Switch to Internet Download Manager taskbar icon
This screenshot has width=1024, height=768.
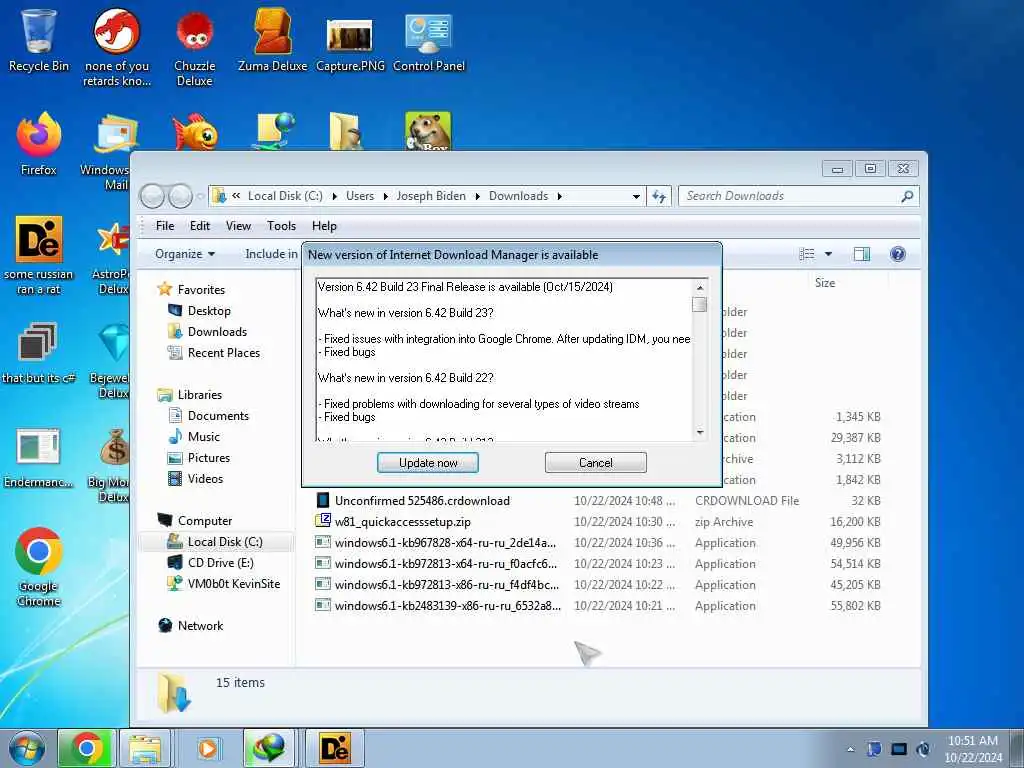click(x=268, y=748)
